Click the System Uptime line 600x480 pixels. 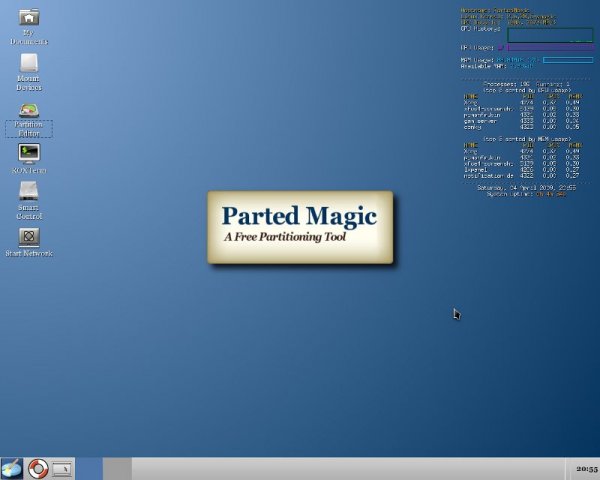(526, 194)
